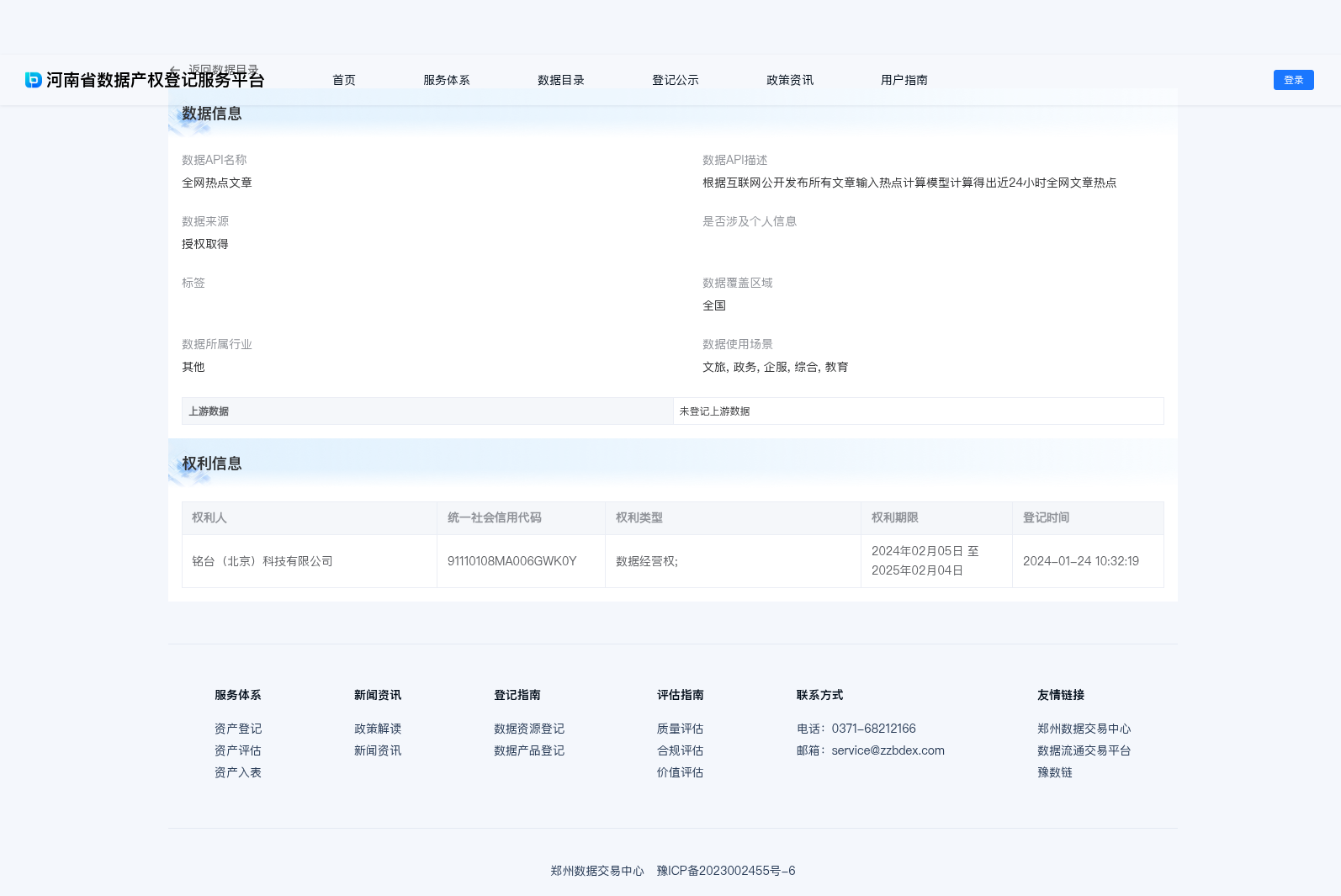The height and width of the screenshot is (896, 1341).
Task: Click the 统一社会信用代码 column header
Action: (521, 518)
